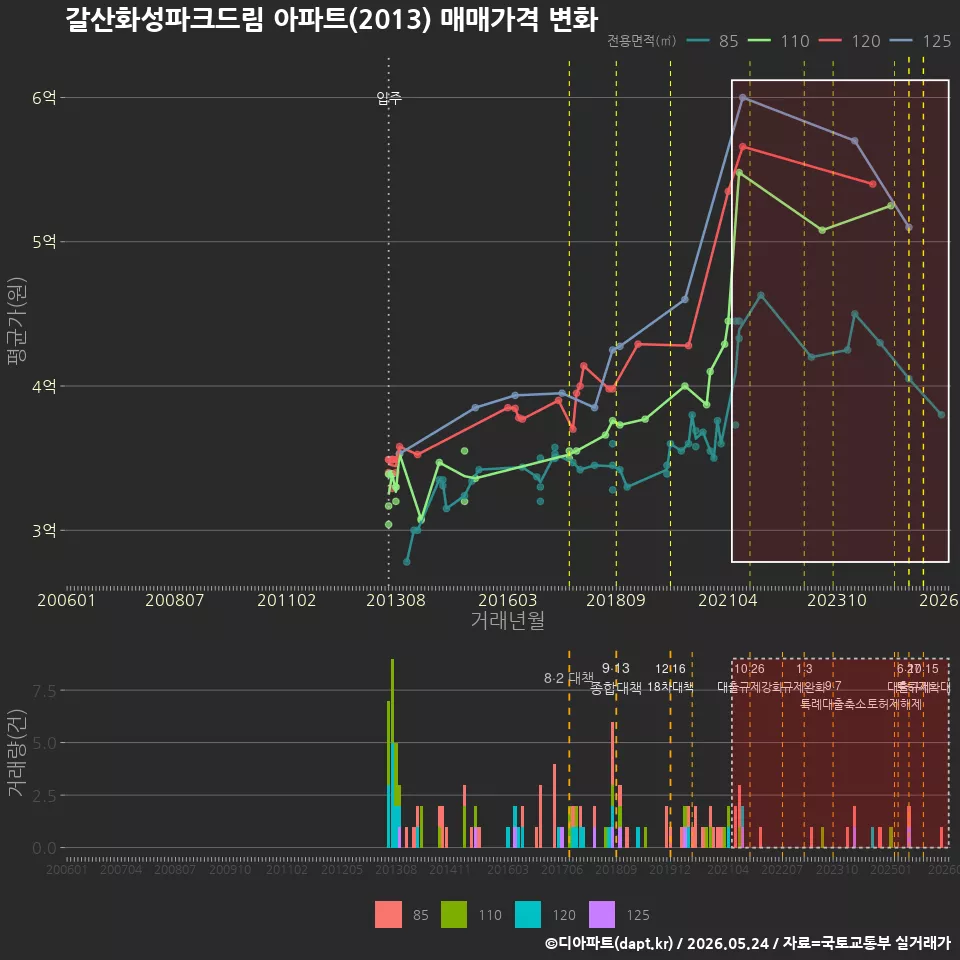Click the 200601 tick label on price chart

click(66, 600)
